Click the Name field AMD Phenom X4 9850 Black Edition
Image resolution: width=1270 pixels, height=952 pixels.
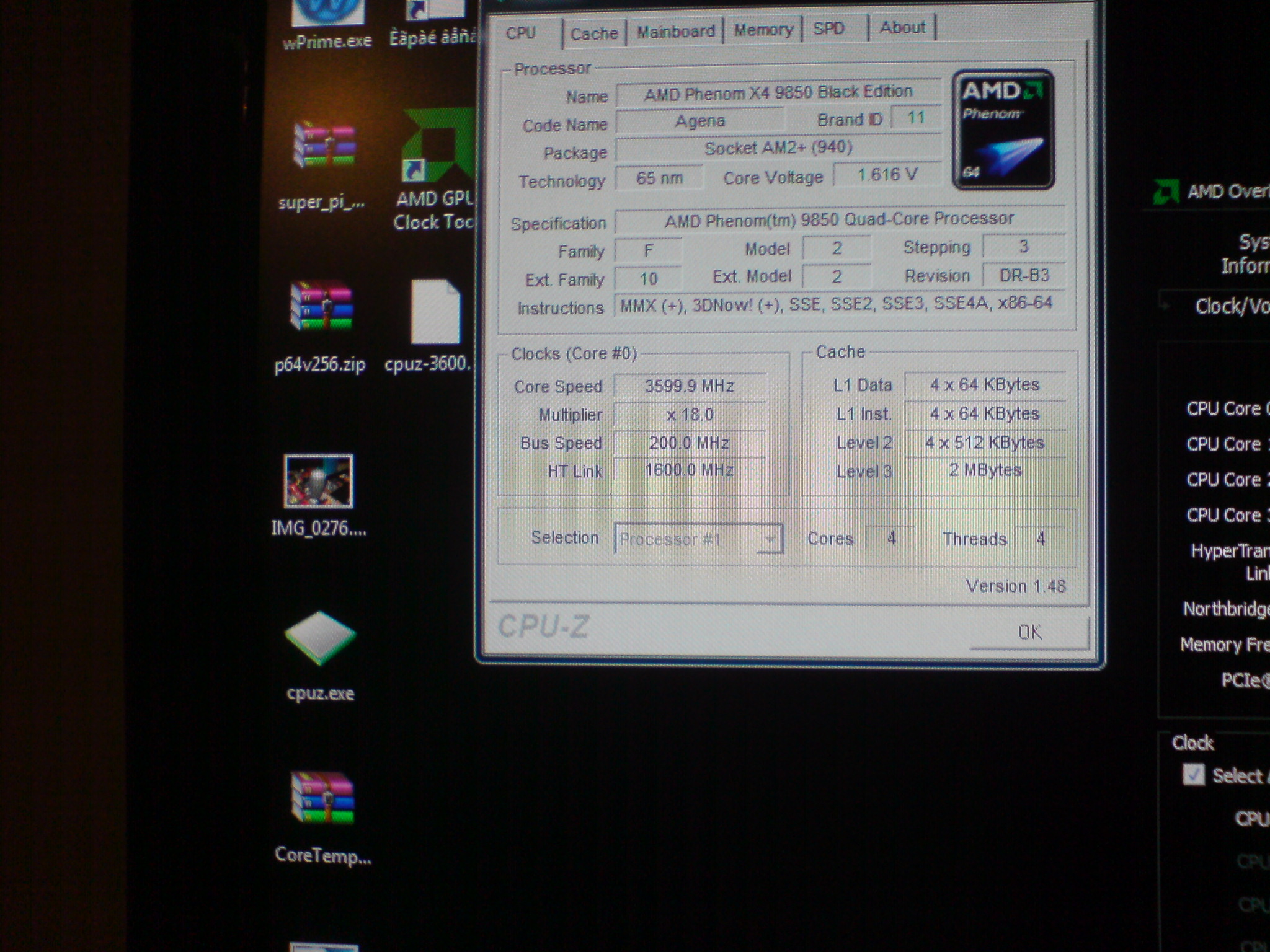778,93
